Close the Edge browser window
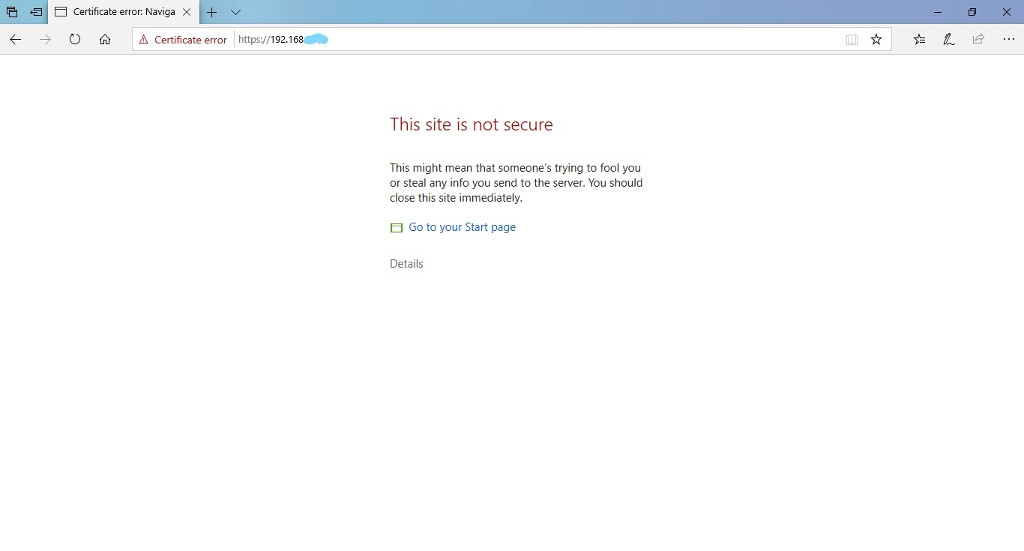The image size is (1024, 551). (1006, 12)
